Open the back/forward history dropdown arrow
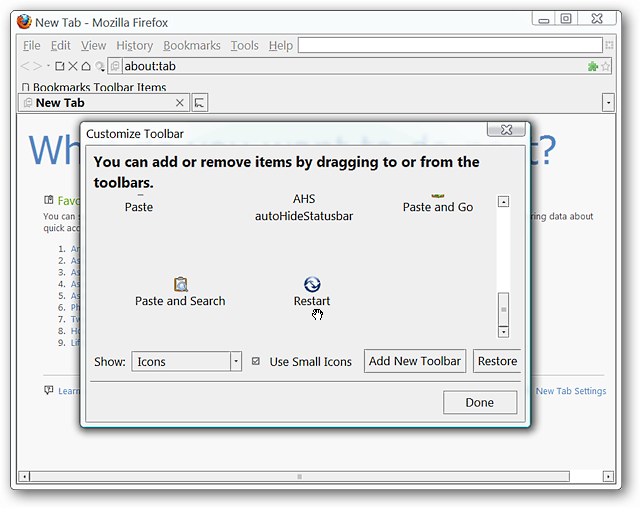The image size is (640, 508). [48, 66]
